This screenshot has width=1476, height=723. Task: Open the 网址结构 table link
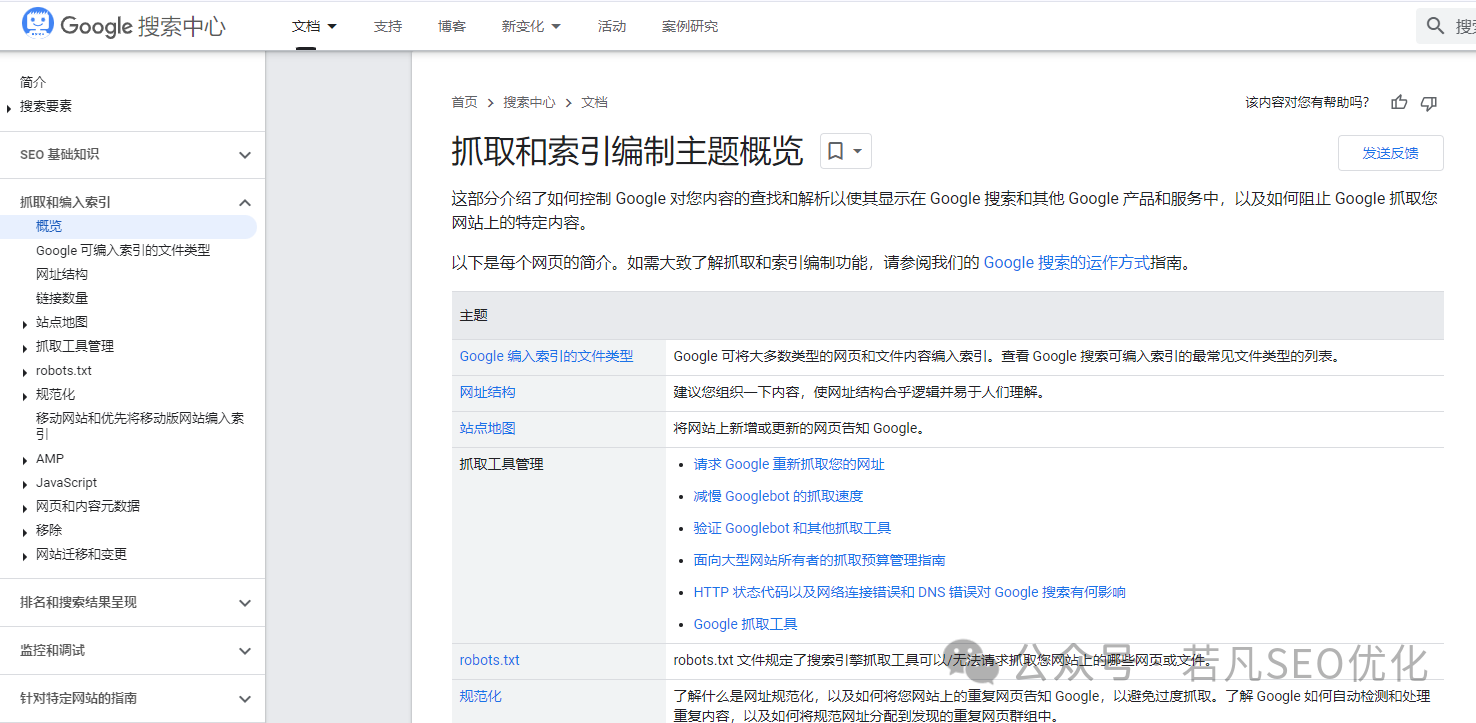point(488,392)
